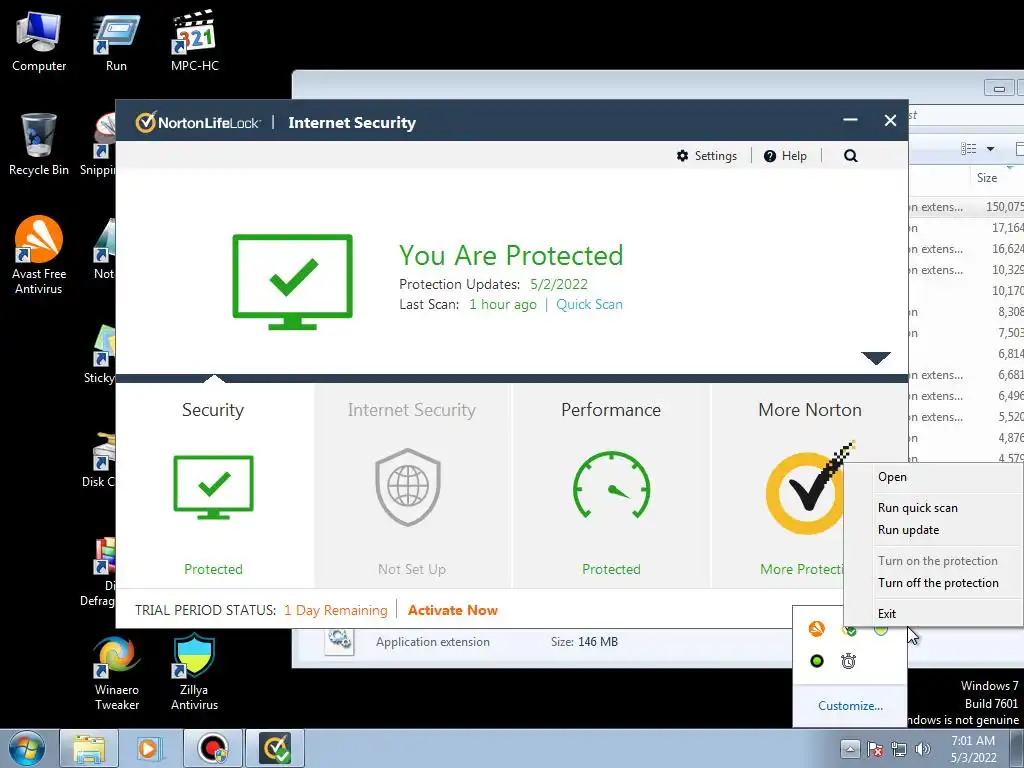Viewport: 1024px width, 768px height.
Task: Click the NortonLifeLock logo in the title bar
Action: [198, 122]
